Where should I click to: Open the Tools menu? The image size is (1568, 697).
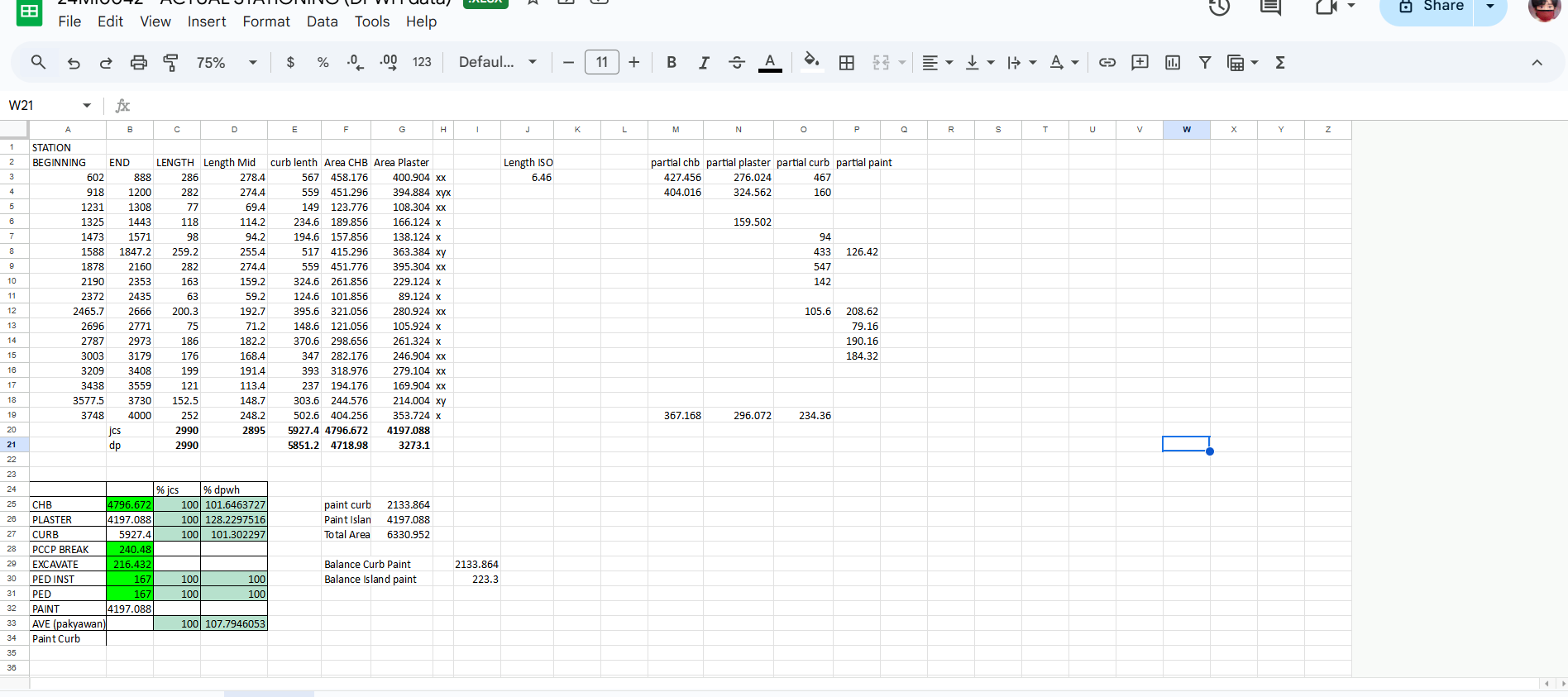pyautogui.click(x=372, y=21)
